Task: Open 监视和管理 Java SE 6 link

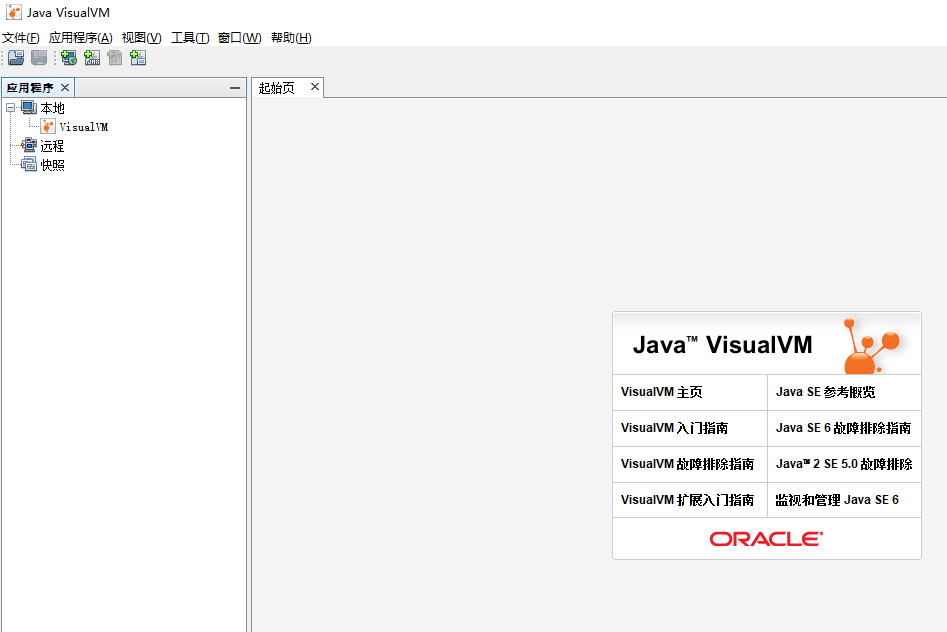Action: (x=837, y=500)
